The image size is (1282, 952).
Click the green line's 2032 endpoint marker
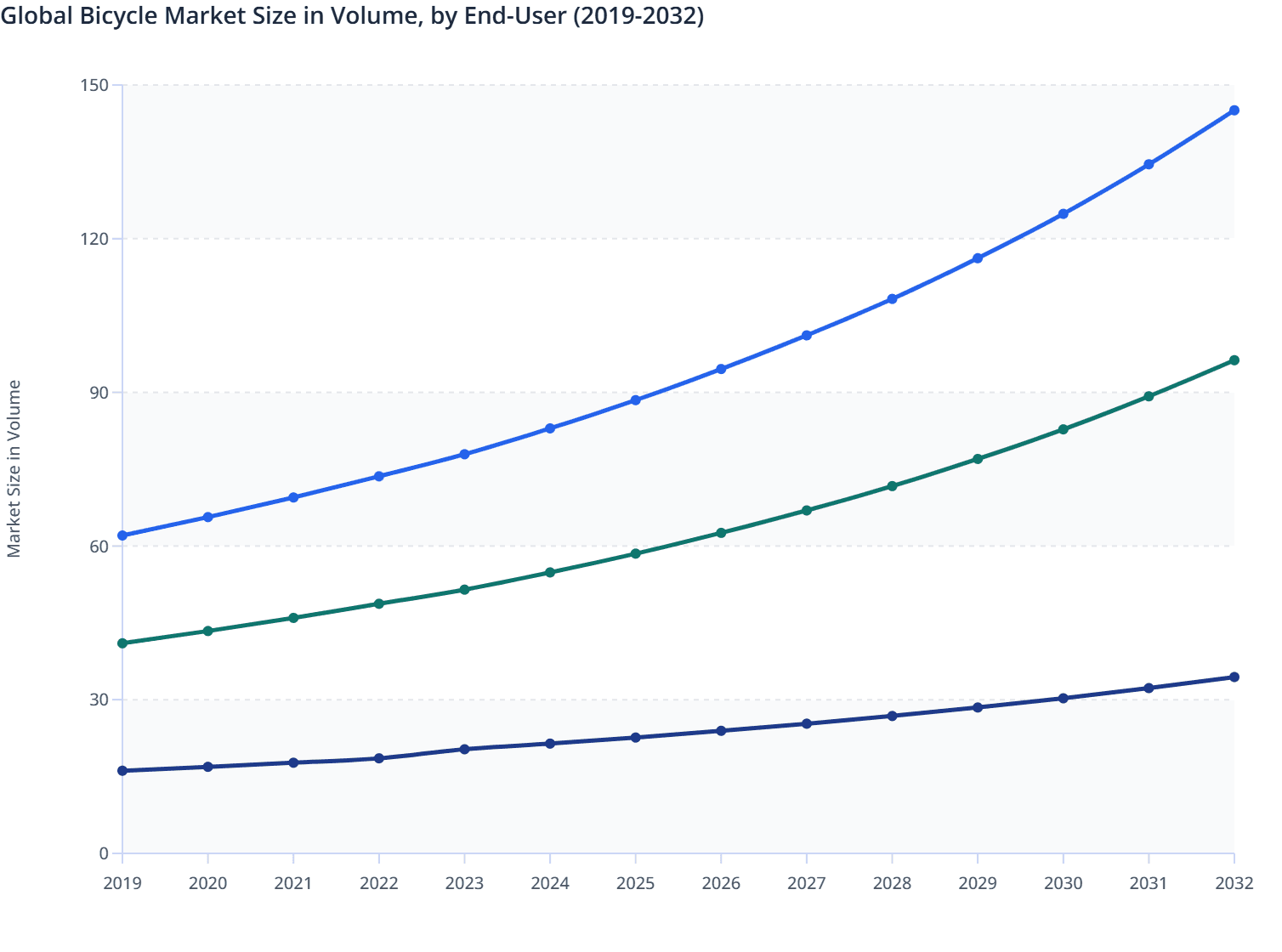pyautogui.click(x=1234, y=360)
